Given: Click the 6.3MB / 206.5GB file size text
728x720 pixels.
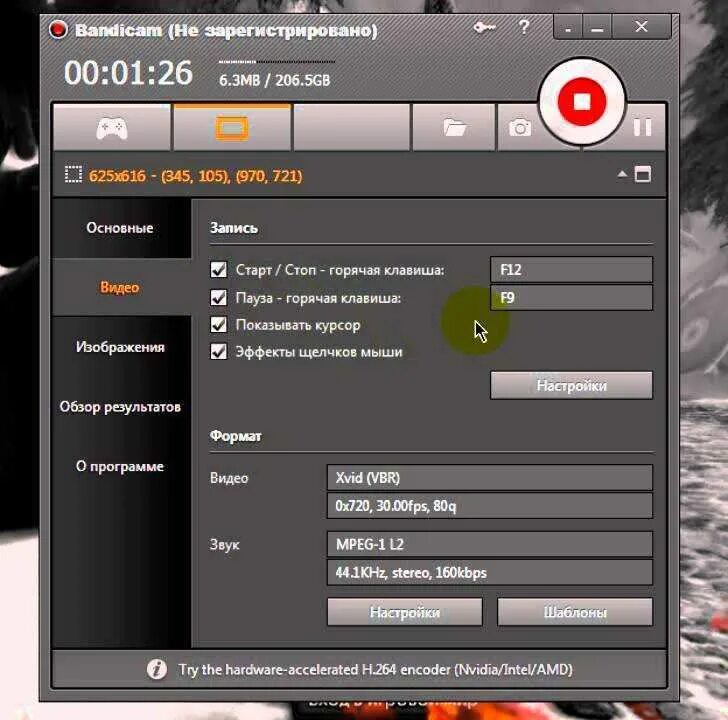Looking at the screenshot, I should pos(274,80).
